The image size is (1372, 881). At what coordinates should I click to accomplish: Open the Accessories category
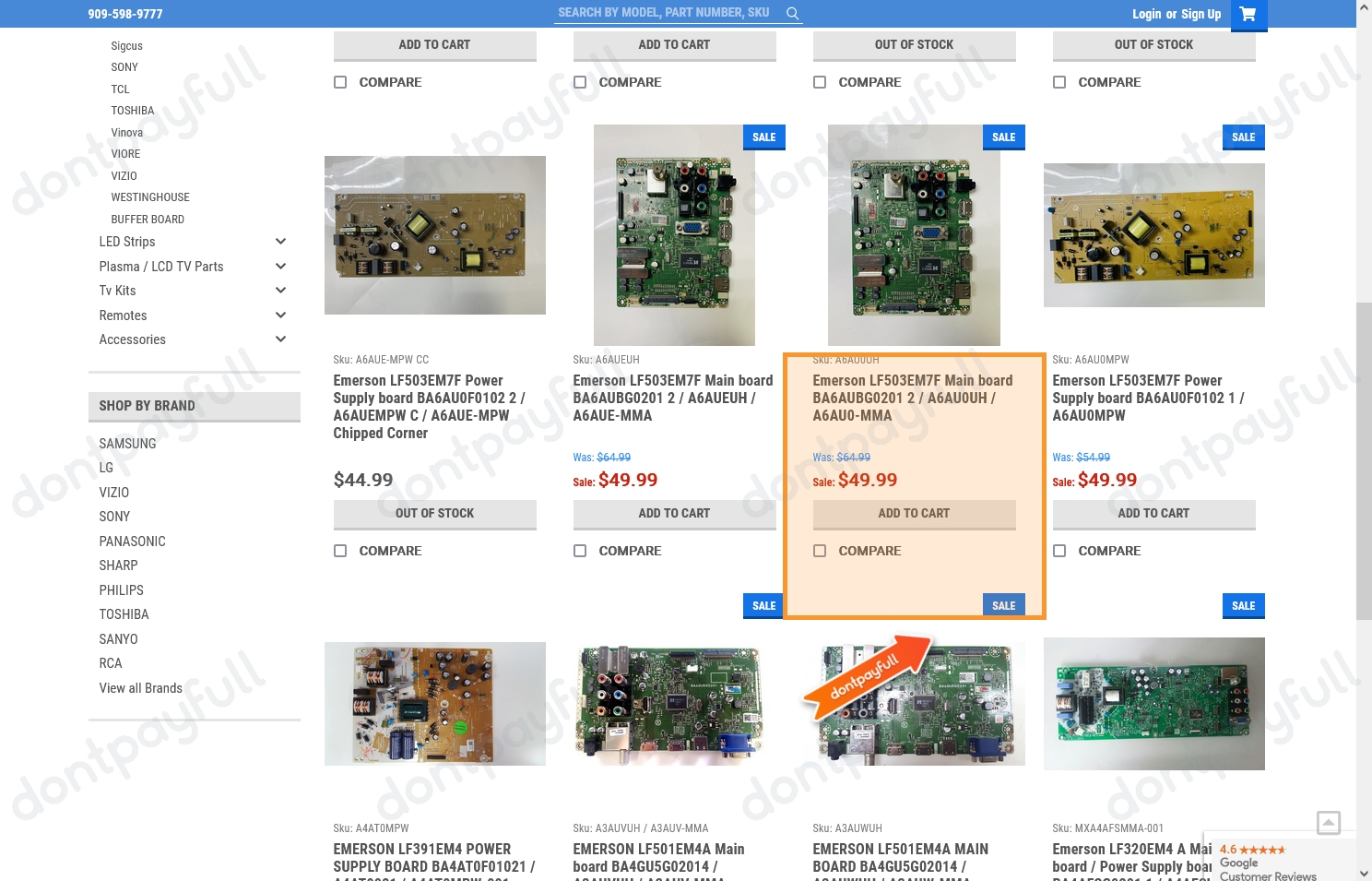pos(132,339)
